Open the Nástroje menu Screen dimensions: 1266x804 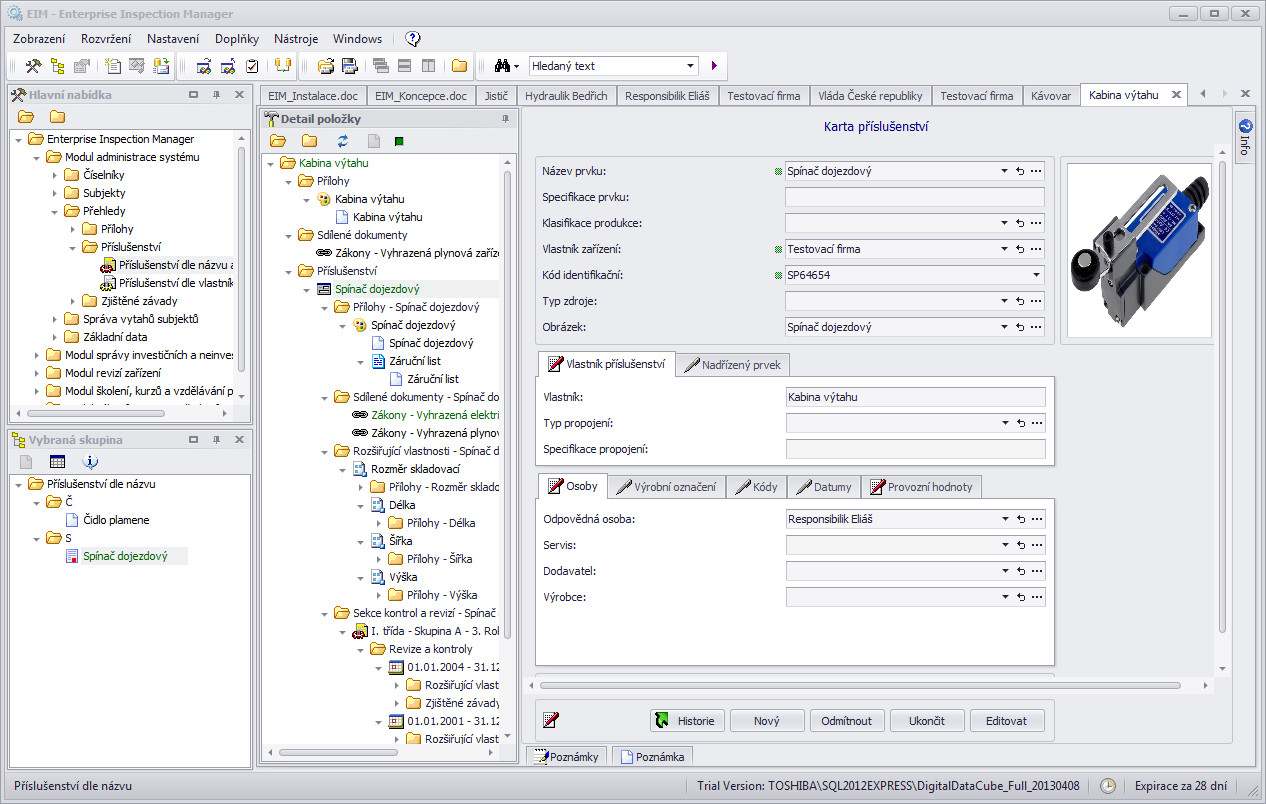(x=295, y=39)
